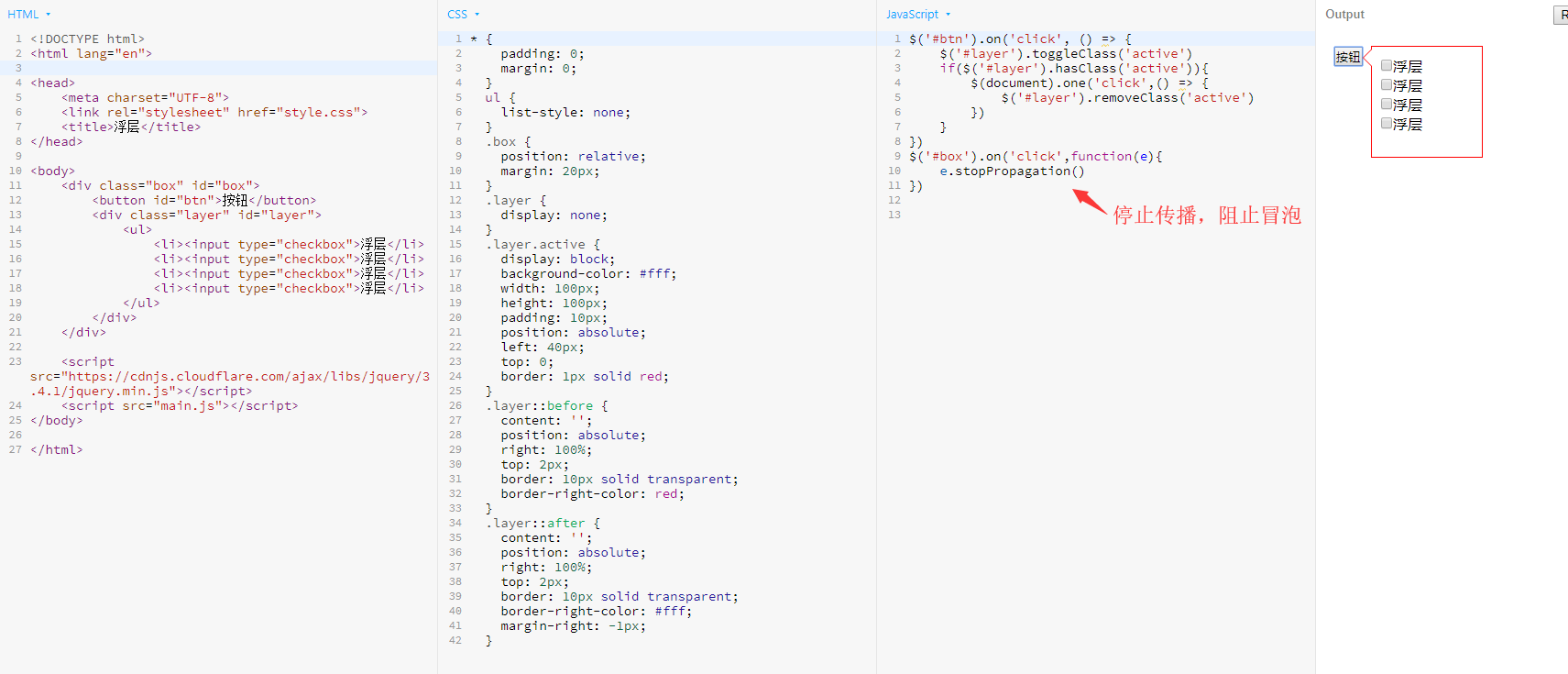Click the display: none; rule
This screenshot has width=1568, height=674.
tap(554, 215)
